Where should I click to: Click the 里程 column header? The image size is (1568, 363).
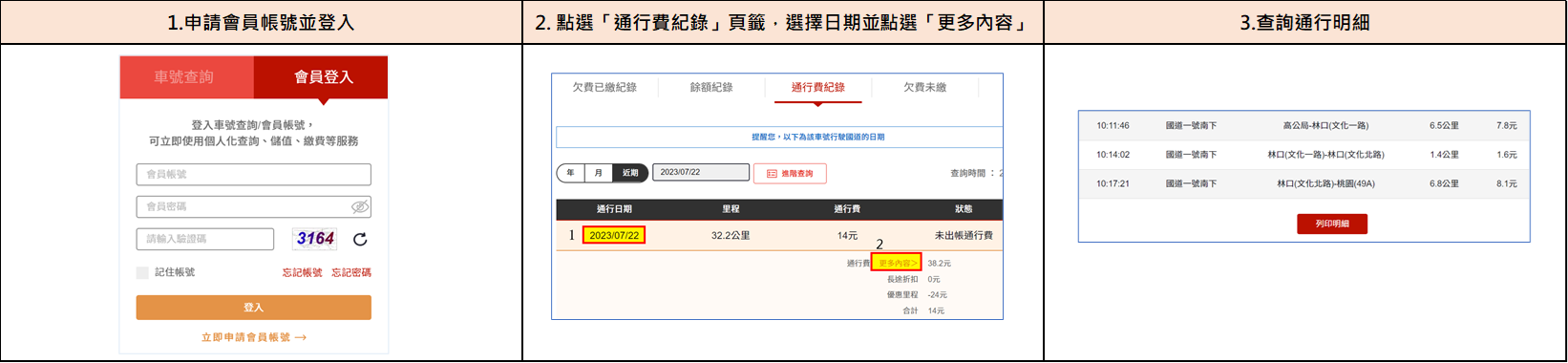click(731, 209)
